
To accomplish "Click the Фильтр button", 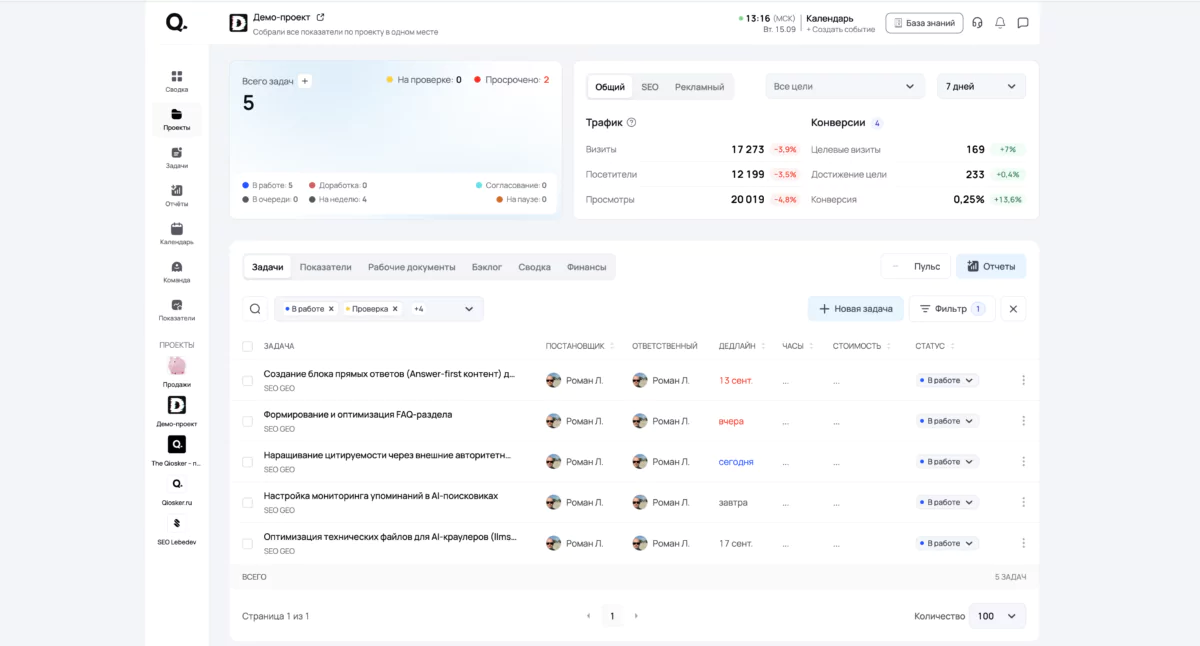I will pyautogui.click(x=952, y=309).
